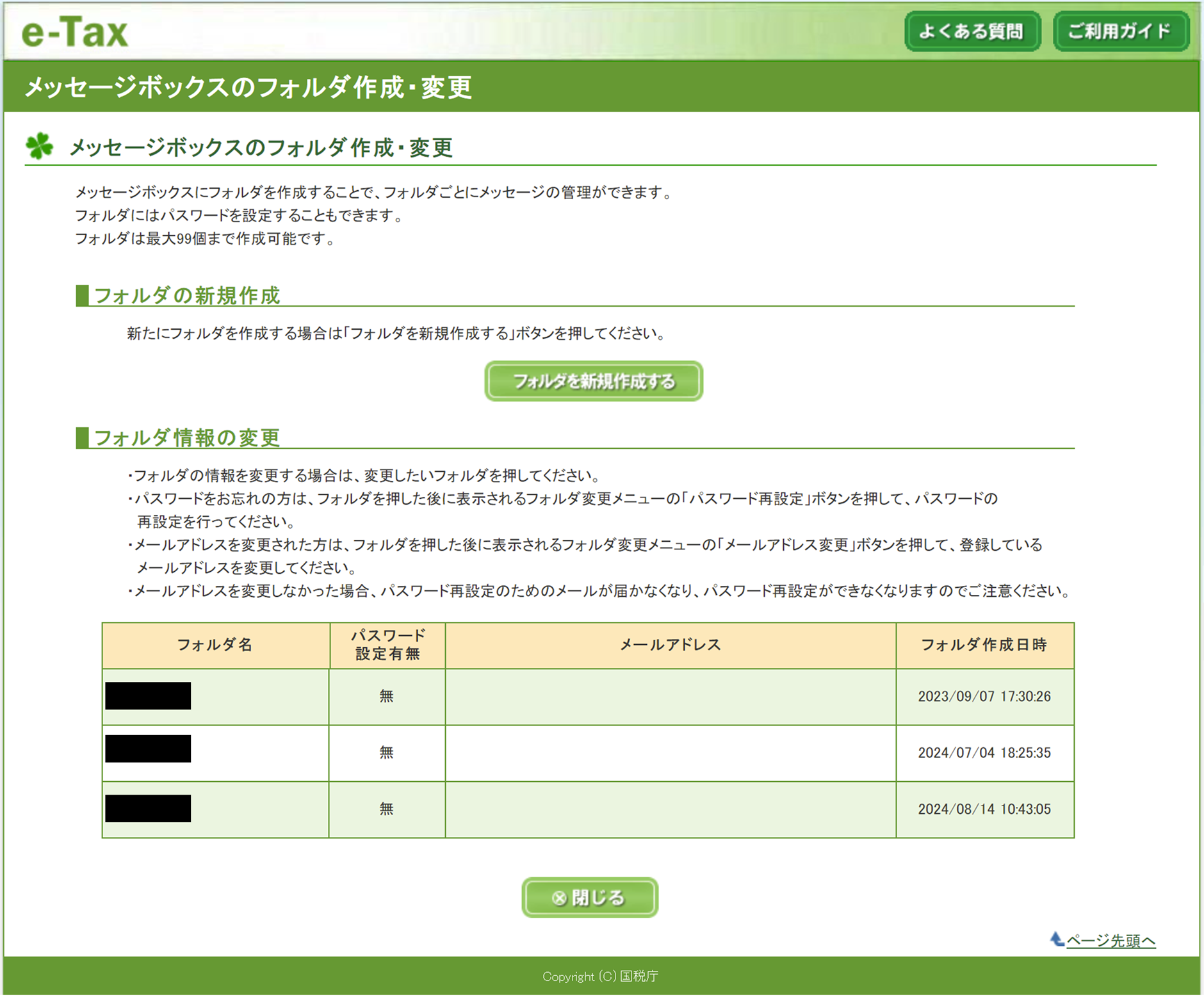Click the フォルダ名 column header
The width and height of the screenshot is (1204, 997).
pos(216,645)
